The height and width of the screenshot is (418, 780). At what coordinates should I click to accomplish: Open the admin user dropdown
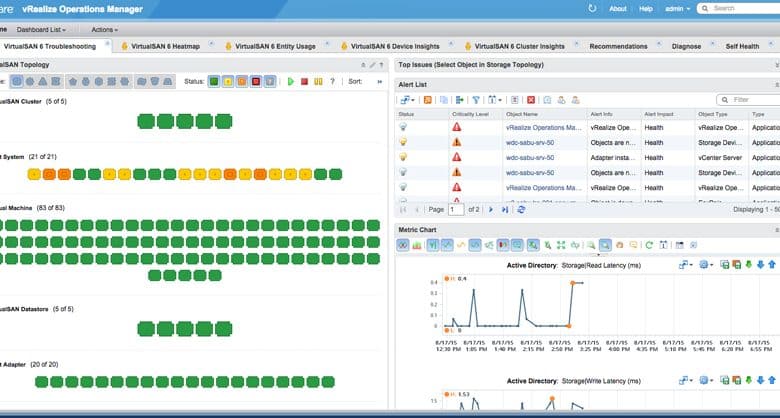point(678,8)
